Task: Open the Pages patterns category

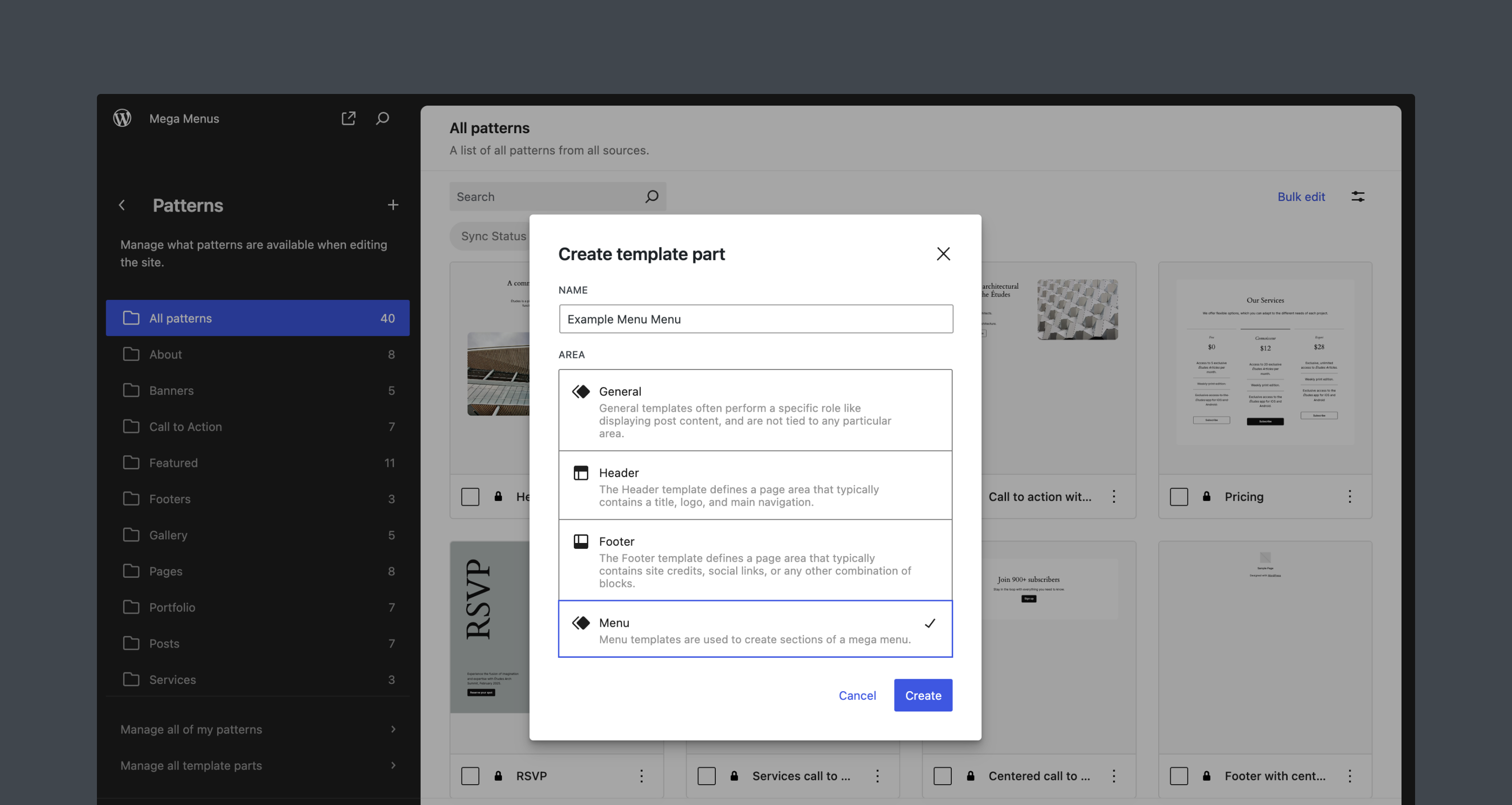Action: (258, 571)
